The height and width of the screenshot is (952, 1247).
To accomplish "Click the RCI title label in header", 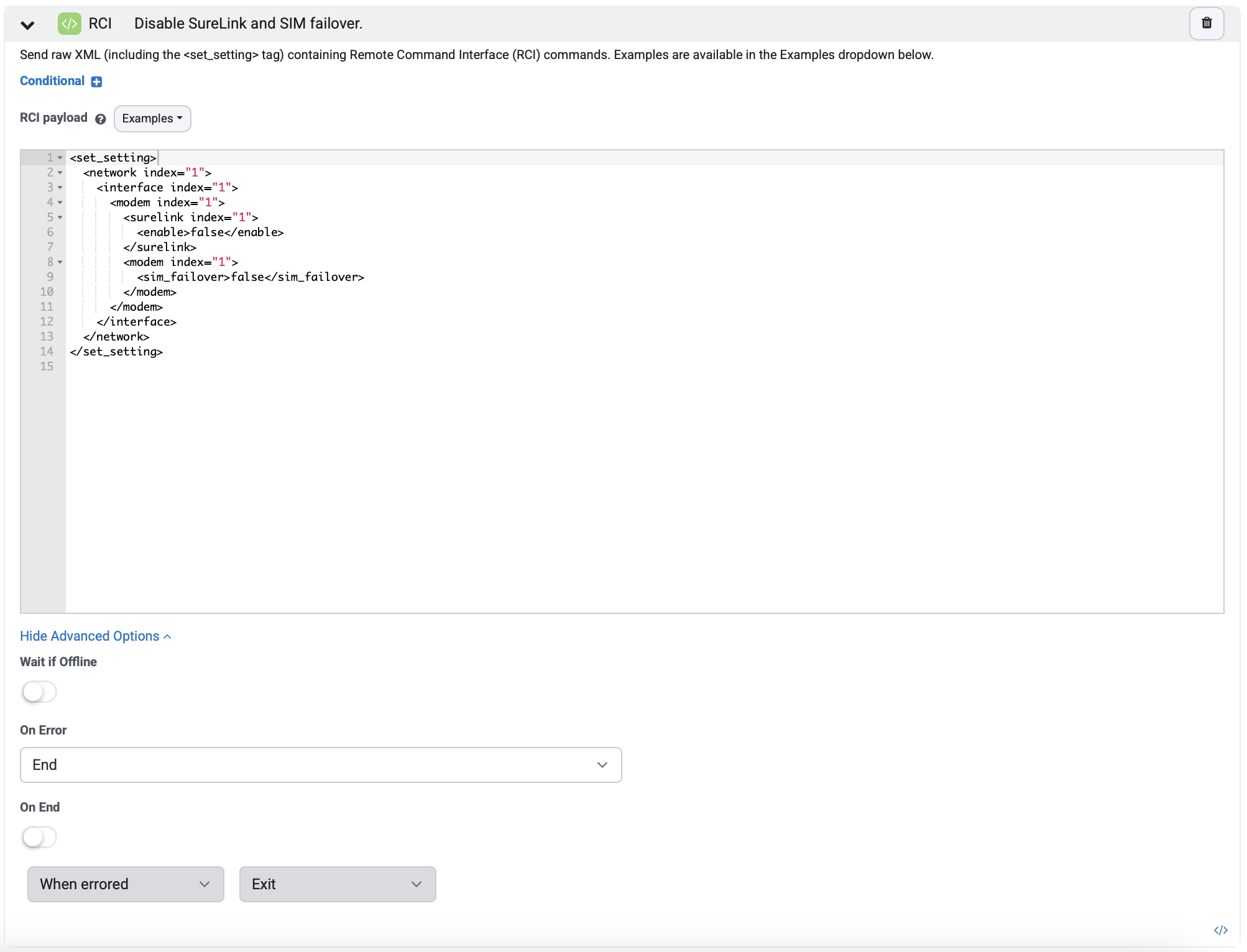I will coord(100,24).
